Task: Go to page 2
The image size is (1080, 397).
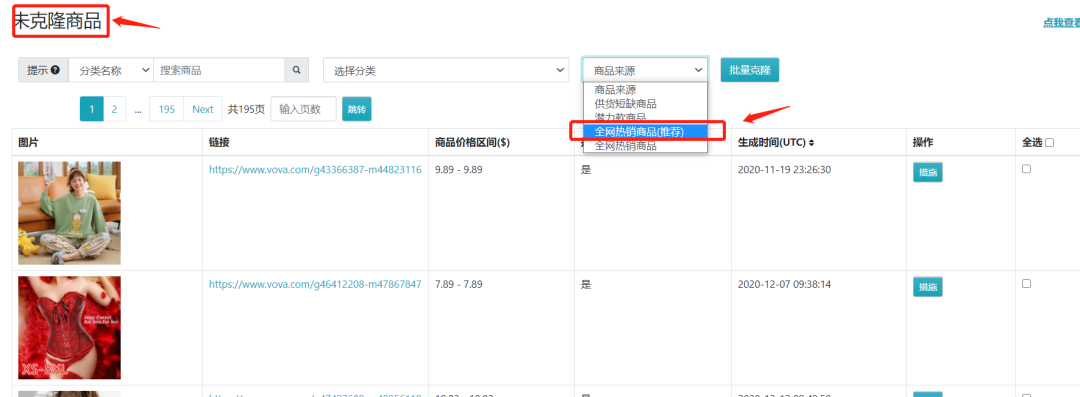Action: point(114,109)
